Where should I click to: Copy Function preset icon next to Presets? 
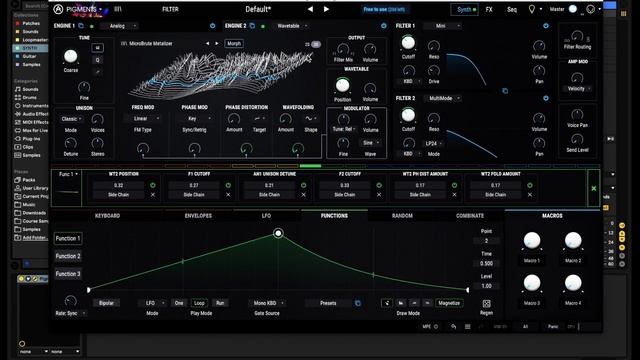pyautogui.click(x=358, y=303)
